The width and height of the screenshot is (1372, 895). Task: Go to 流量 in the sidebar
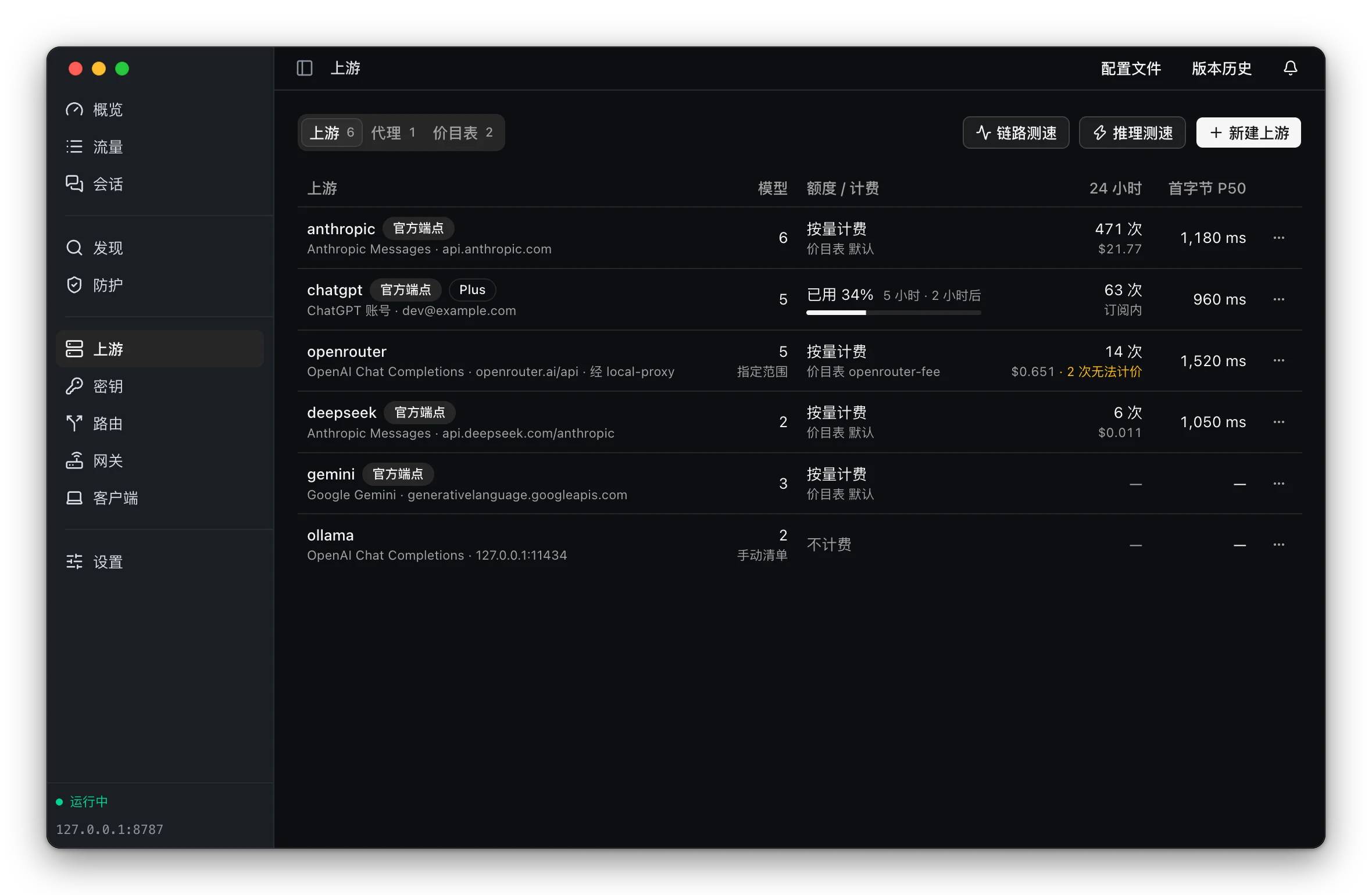click(x=159, y=146)
